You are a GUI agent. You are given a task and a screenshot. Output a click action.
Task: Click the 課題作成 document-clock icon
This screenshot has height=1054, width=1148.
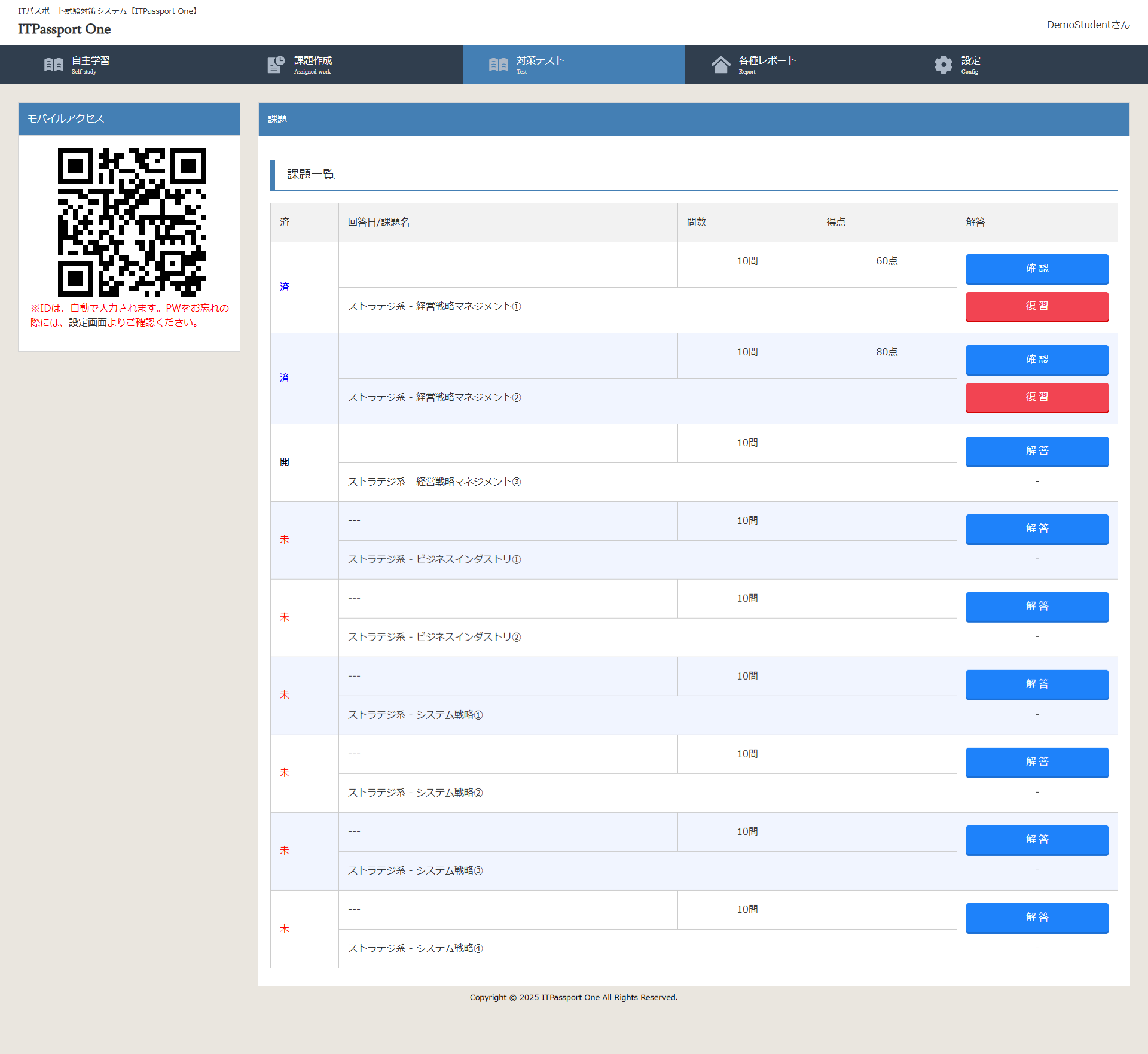(276, 65)
